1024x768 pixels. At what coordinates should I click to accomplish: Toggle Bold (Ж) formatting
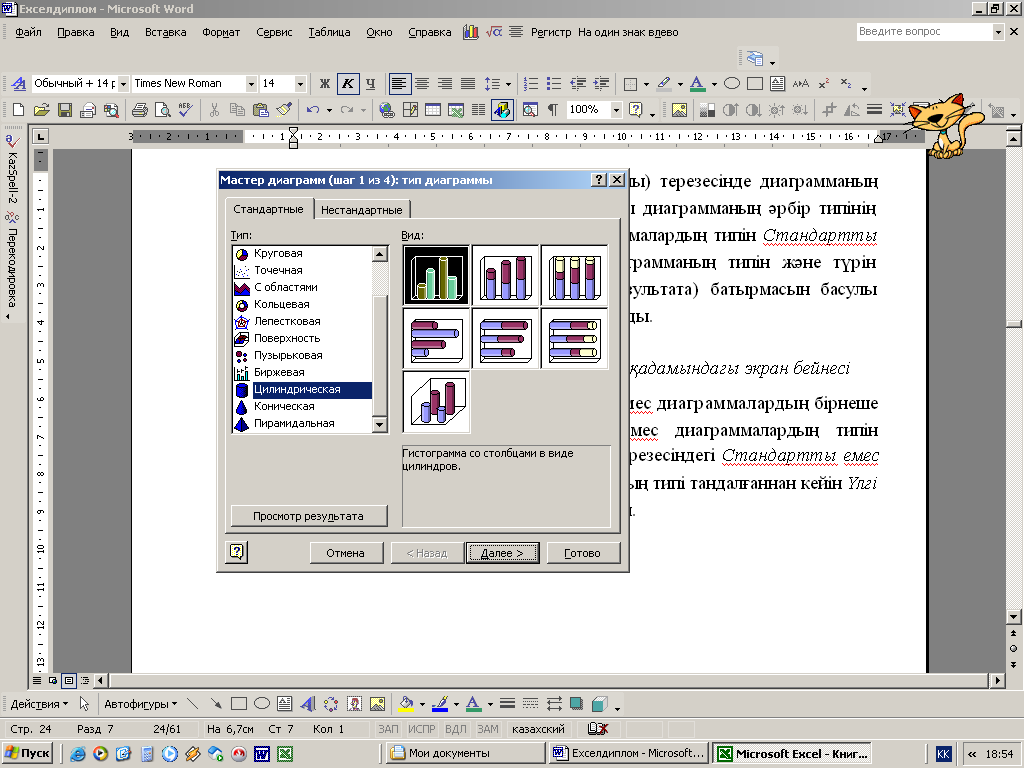325,84
